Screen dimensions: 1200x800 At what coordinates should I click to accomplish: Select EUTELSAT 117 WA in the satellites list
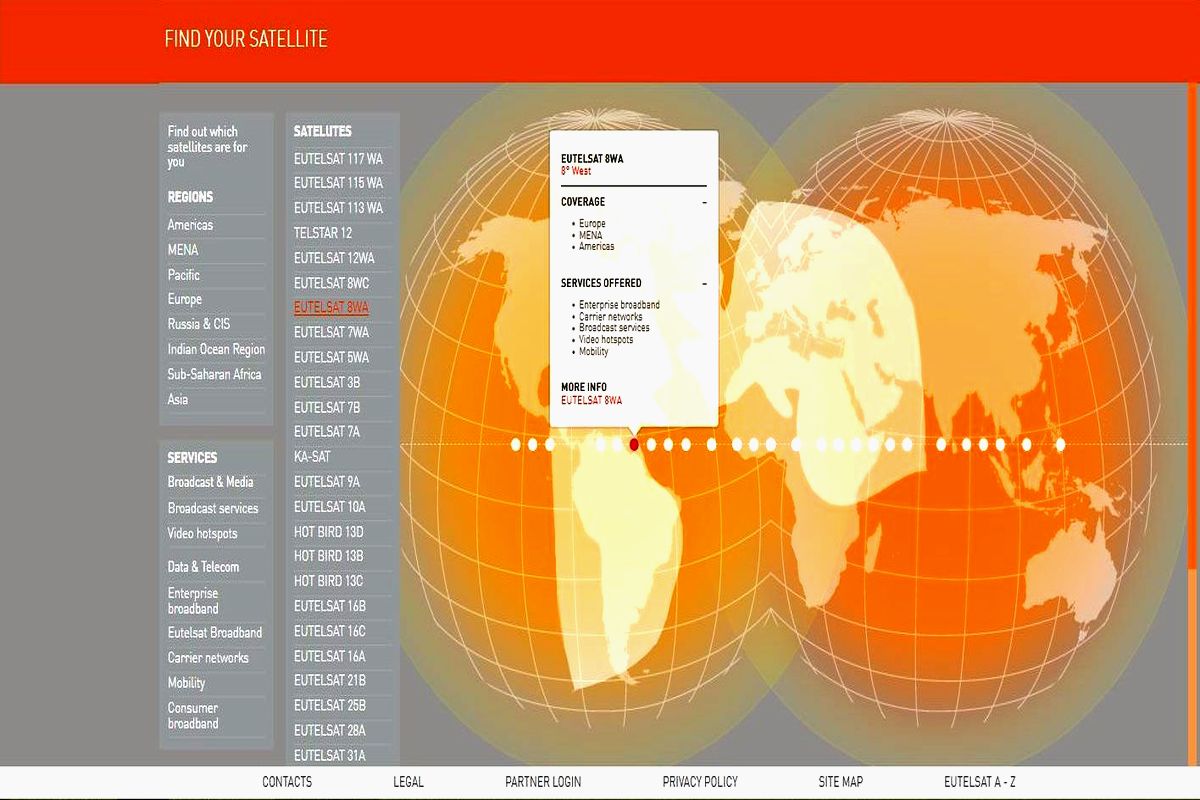tap(338, 158)
